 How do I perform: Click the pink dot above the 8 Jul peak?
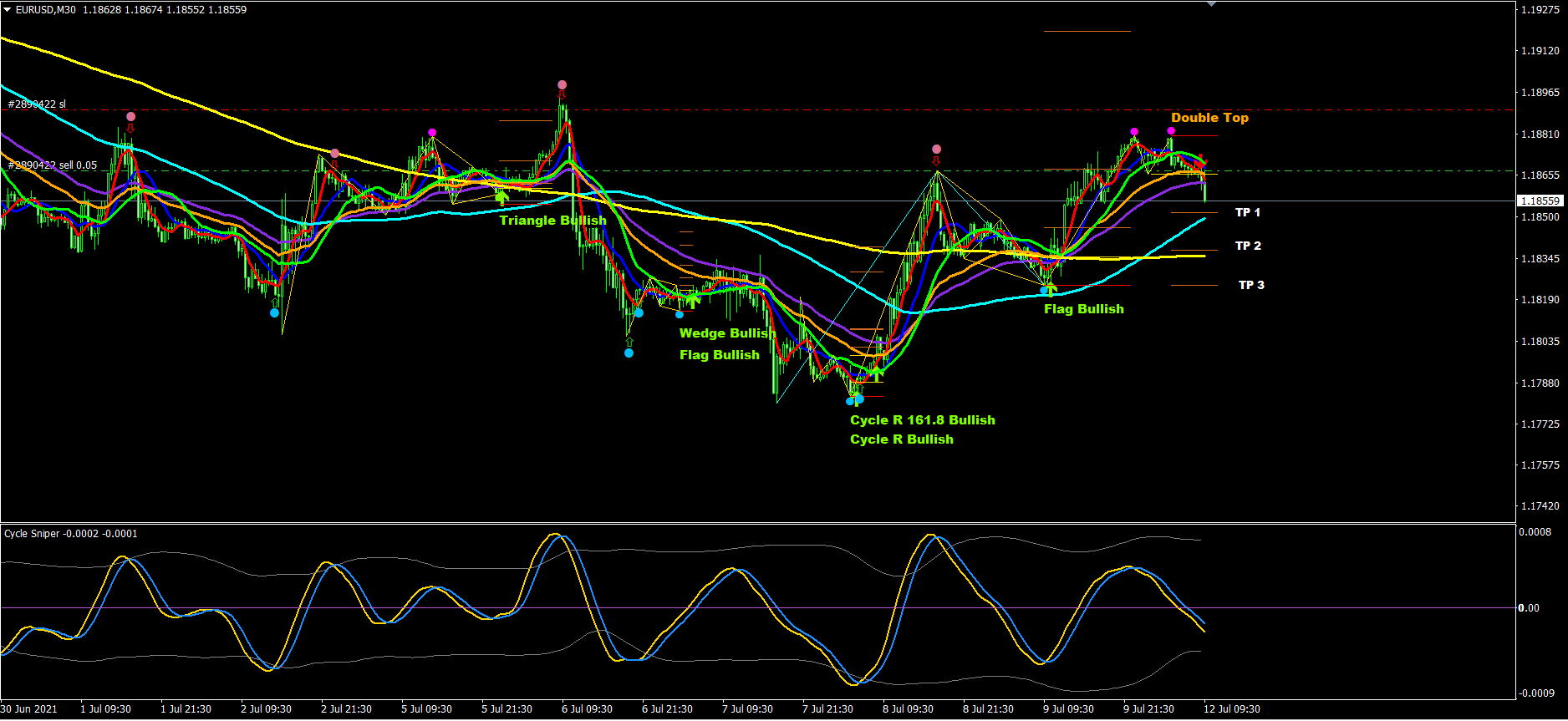pos(936,149)
